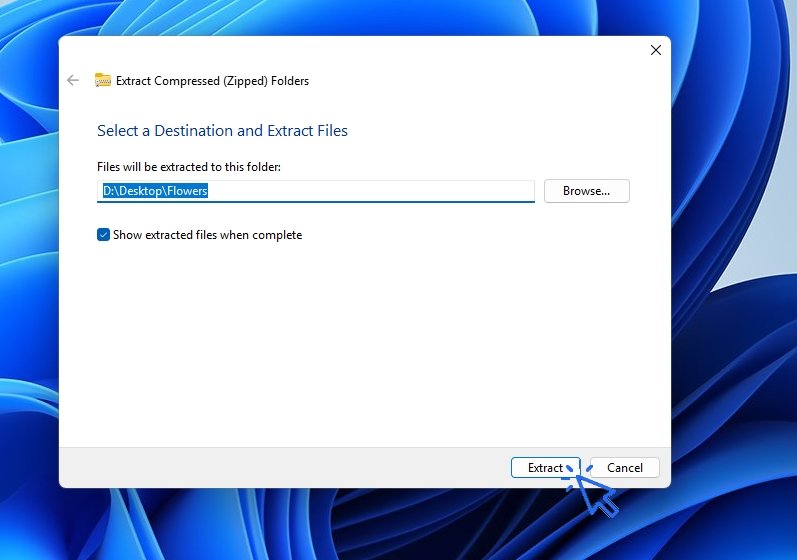Open the Browse... folder picker
The width and height of the screenshot is (797, 560).
(586, 191)
